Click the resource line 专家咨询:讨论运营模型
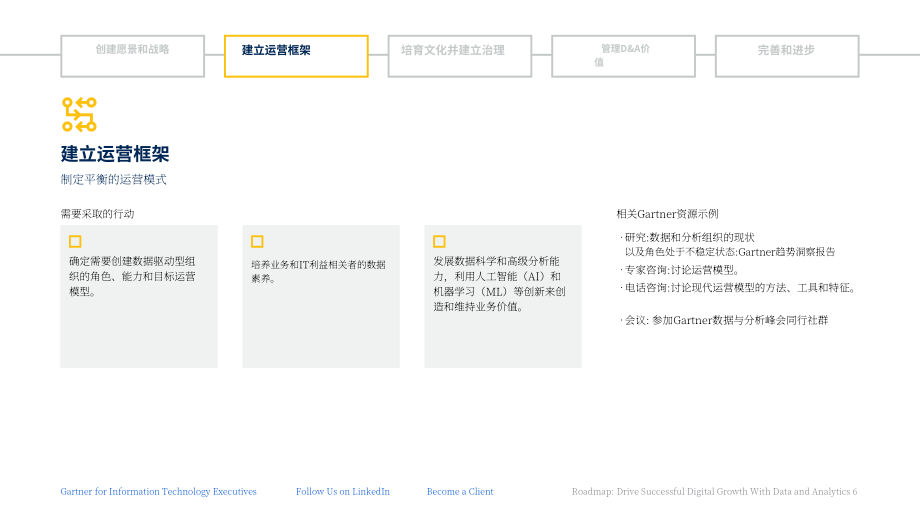920x518 pixels. [x=682, y=270]
